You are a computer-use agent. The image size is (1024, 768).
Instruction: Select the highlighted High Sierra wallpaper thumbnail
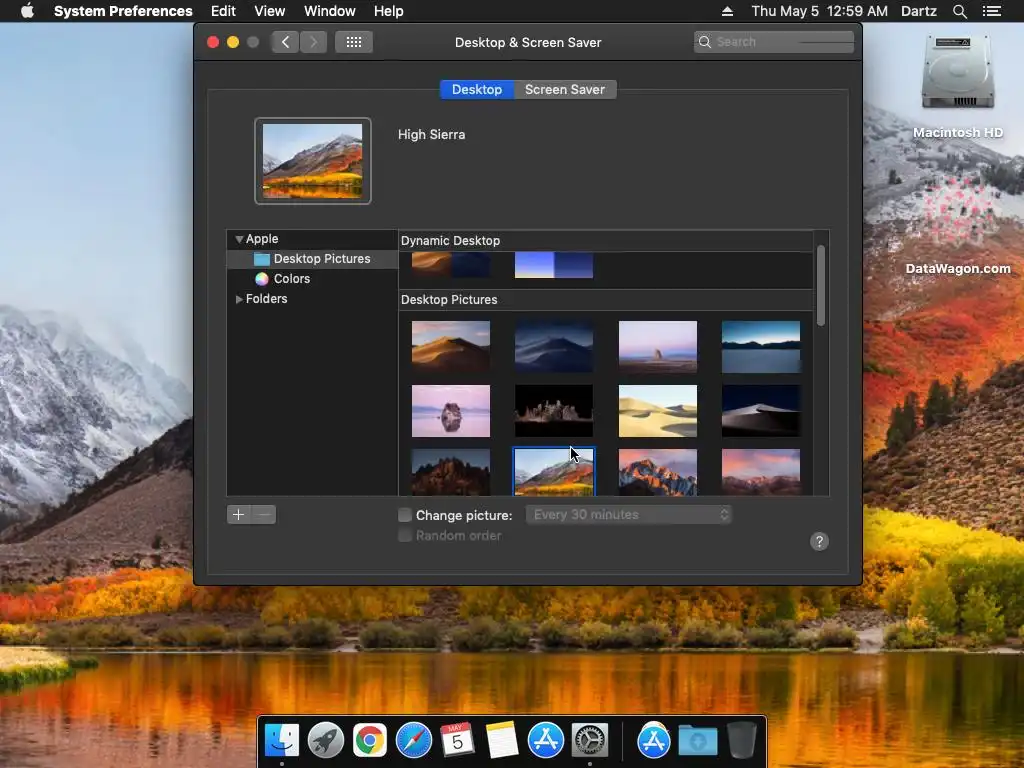point(554,472)
